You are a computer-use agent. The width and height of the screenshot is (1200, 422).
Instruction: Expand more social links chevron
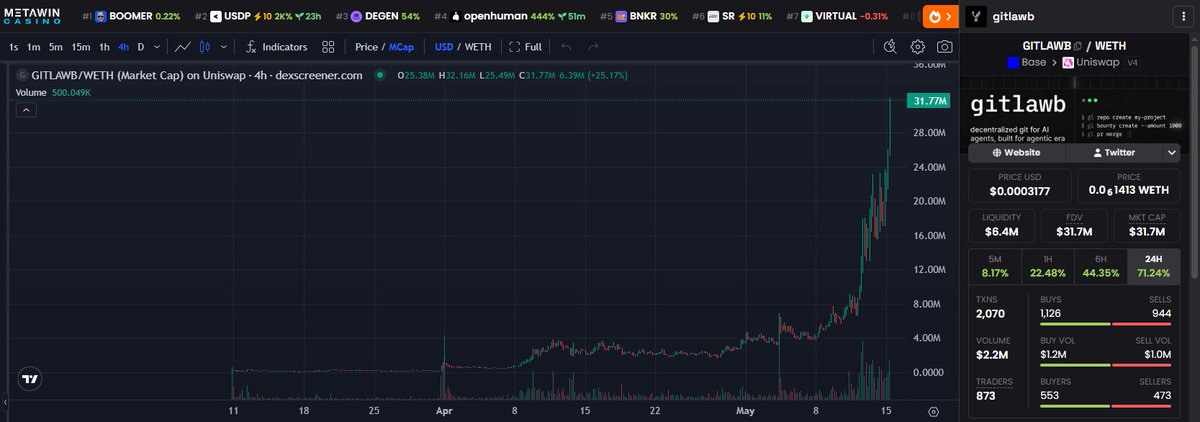pyautogui.click(x=1172, y=153)
